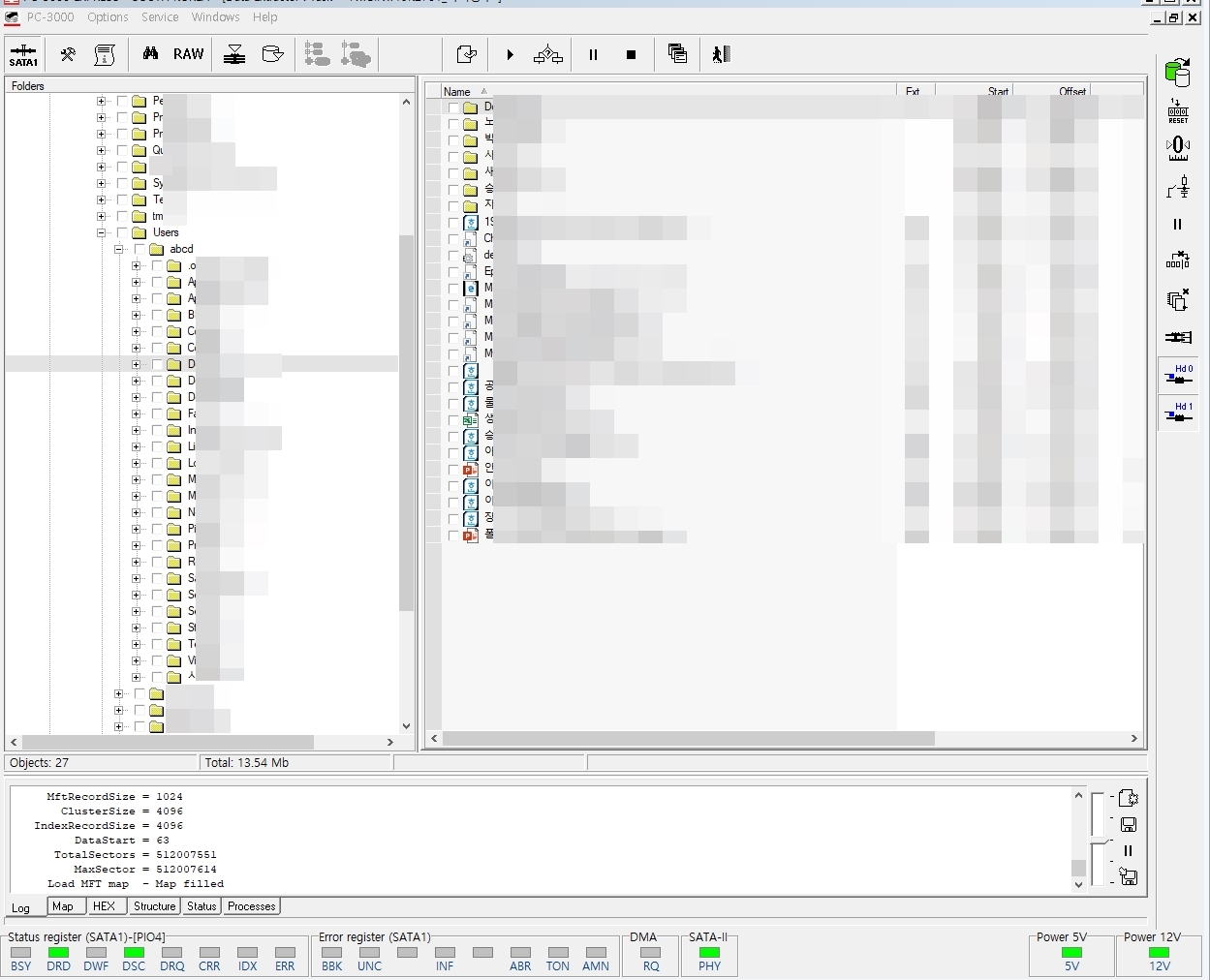The height and width of the screenshot is (980, 1210).
Task: Click the sector map funnel icon
Action: click(x=234, y=55)
